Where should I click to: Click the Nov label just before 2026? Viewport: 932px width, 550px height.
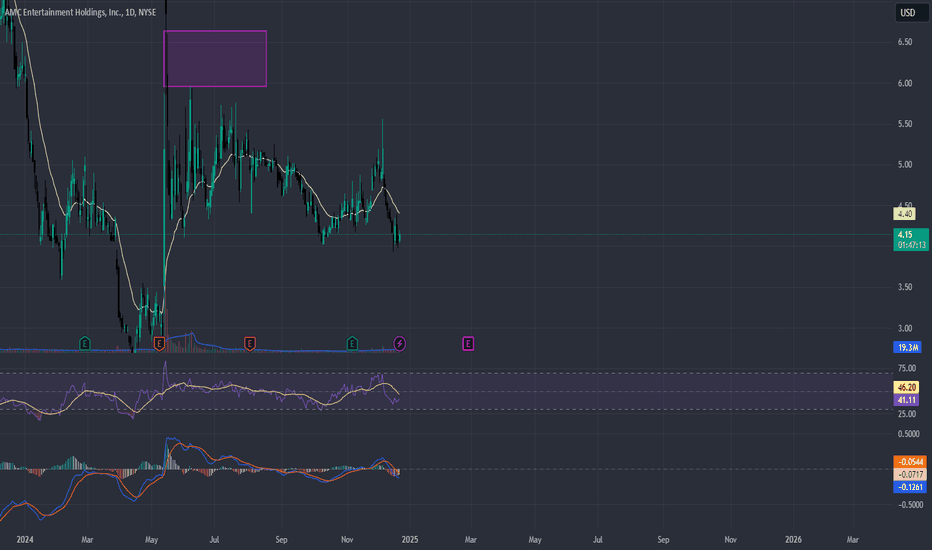pyautogui.click(x=731, y=540)
